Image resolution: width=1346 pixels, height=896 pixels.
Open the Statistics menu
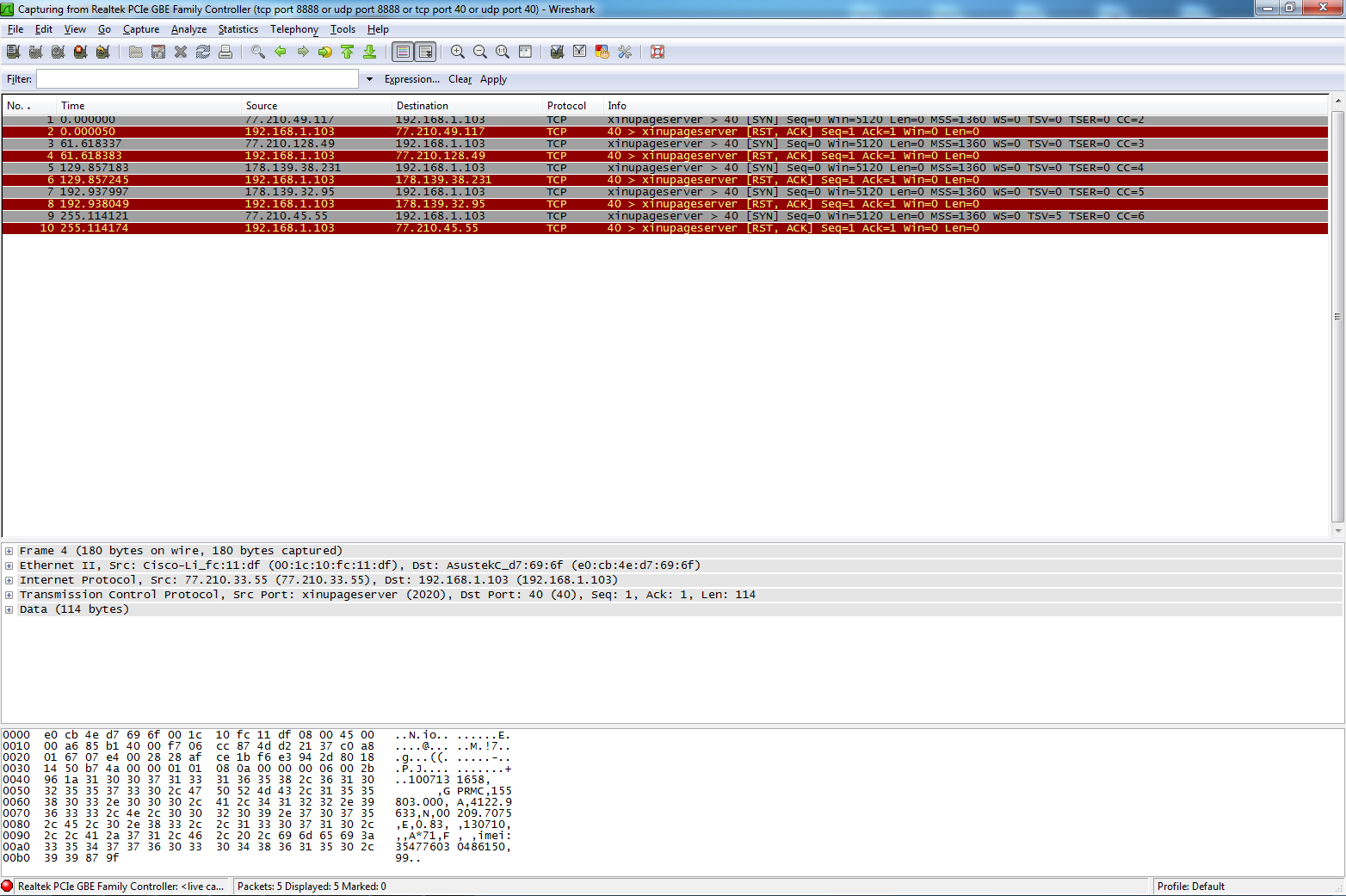pos(238,29)
